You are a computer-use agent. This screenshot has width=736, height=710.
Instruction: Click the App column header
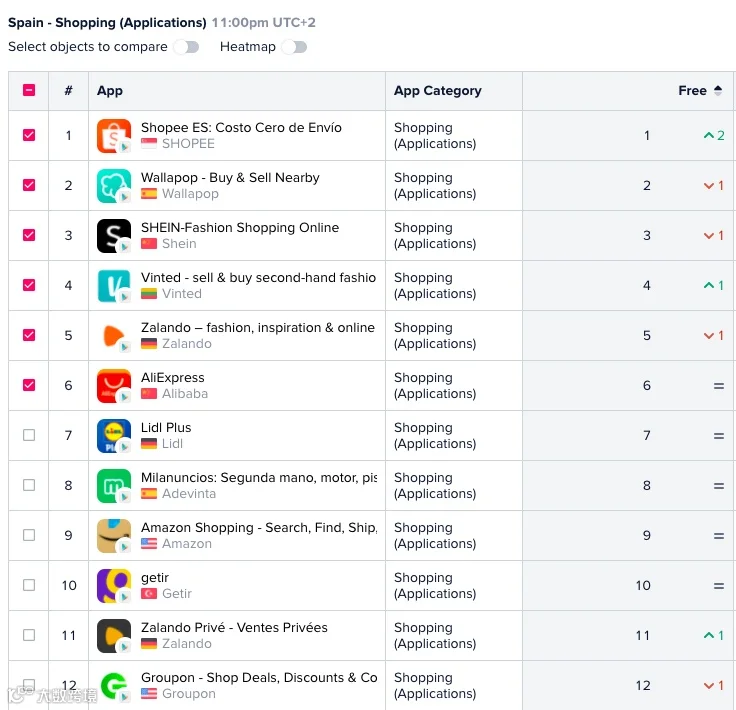pyautogui.click(x=110, y=91)
